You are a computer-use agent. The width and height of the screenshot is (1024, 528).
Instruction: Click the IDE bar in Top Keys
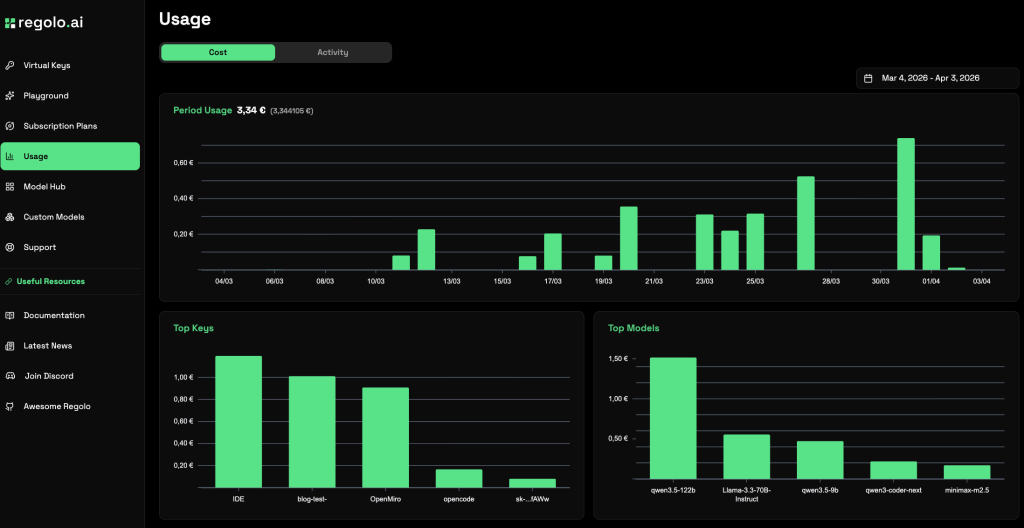tap(238, 421)
